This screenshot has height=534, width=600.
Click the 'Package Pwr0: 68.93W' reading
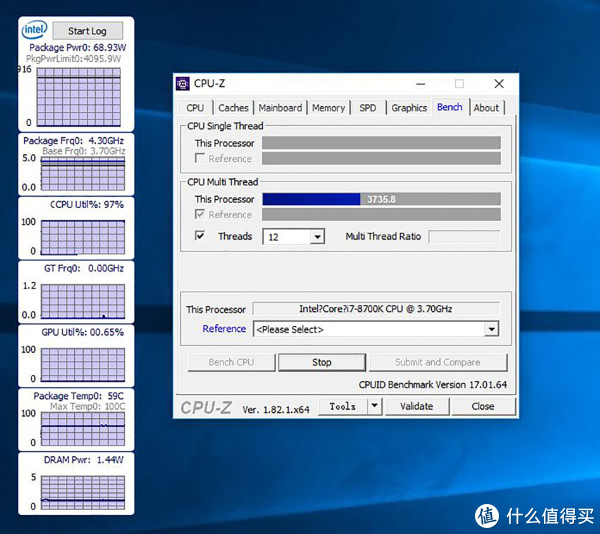(78, 47)
